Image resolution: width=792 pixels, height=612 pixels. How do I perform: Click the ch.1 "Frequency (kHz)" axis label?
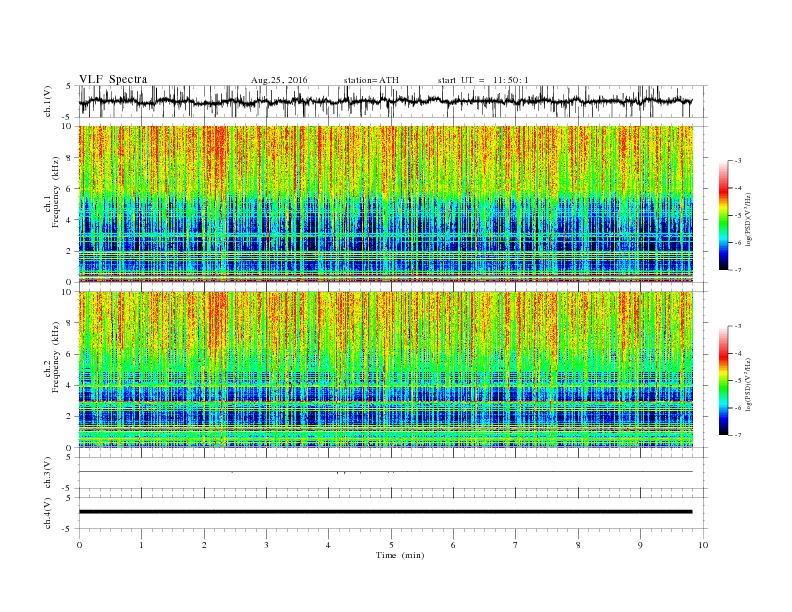[55, 192]
